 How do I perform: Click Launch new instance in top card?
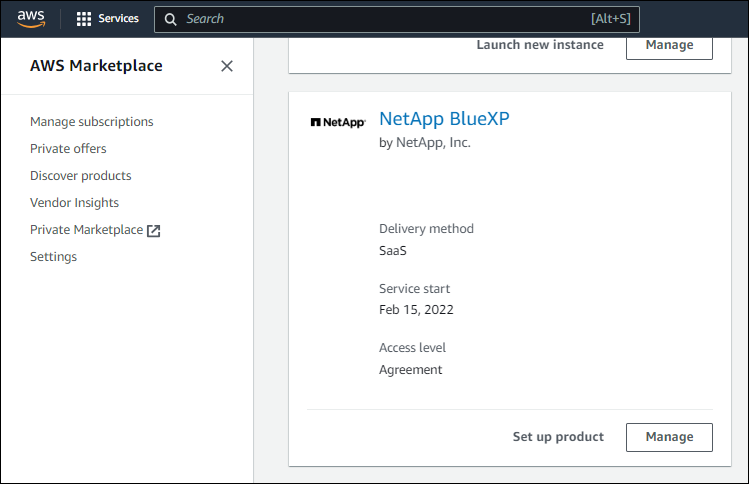pos(540,45)
